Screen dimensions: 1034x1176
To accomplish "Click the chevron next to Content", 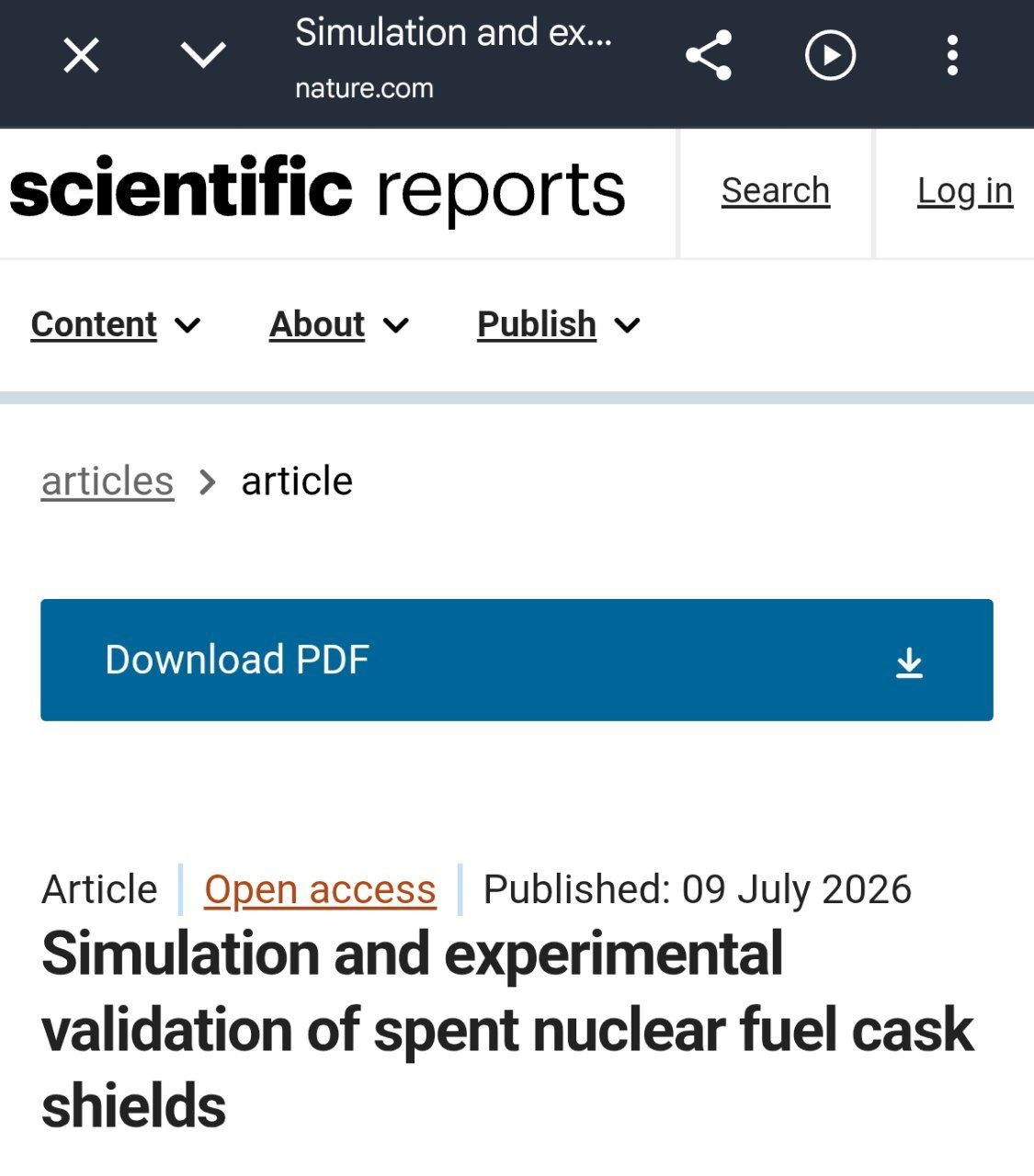I will pyautogui.click(x=187, y=325).
